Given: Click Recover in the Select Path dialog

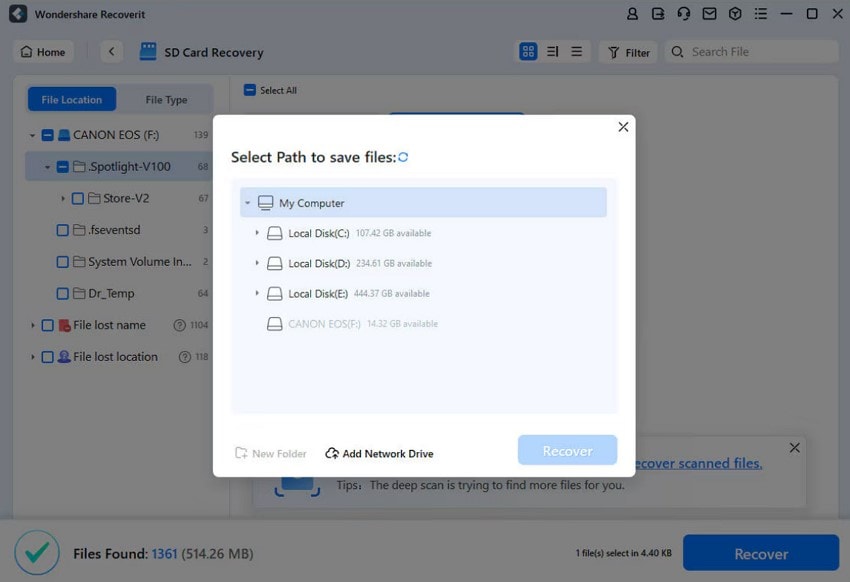Looking at the screenshot, I should pos(568,450).
